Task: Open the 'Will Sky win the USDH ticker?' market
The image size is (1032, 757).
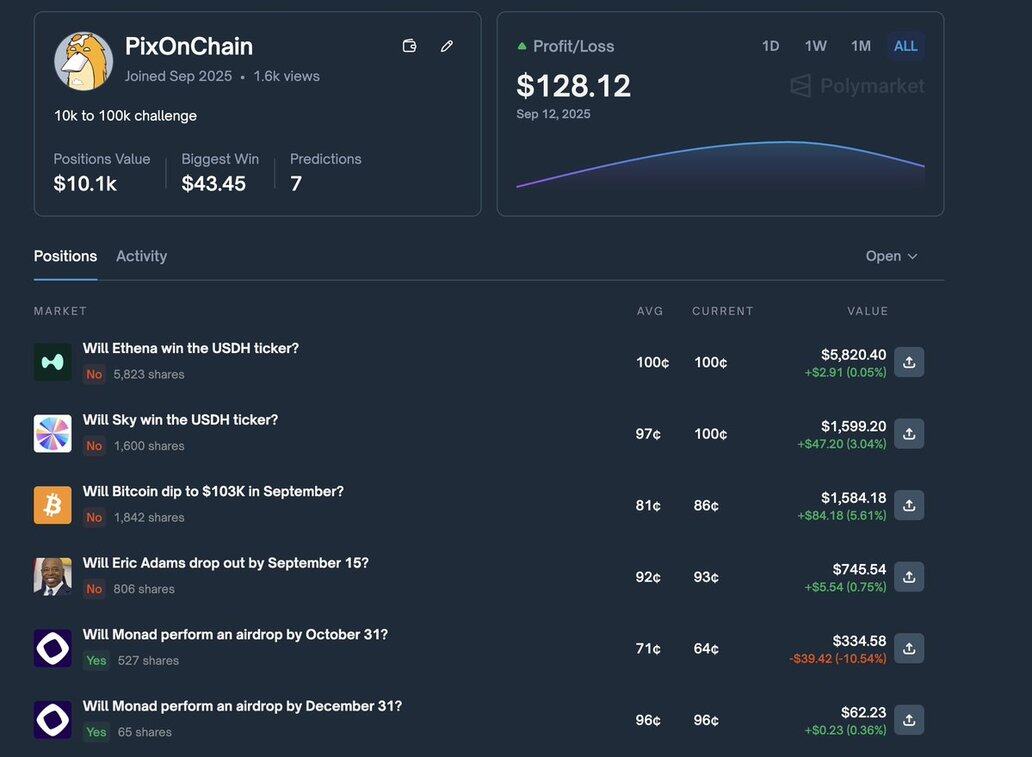Action: [x=180, y=420]
